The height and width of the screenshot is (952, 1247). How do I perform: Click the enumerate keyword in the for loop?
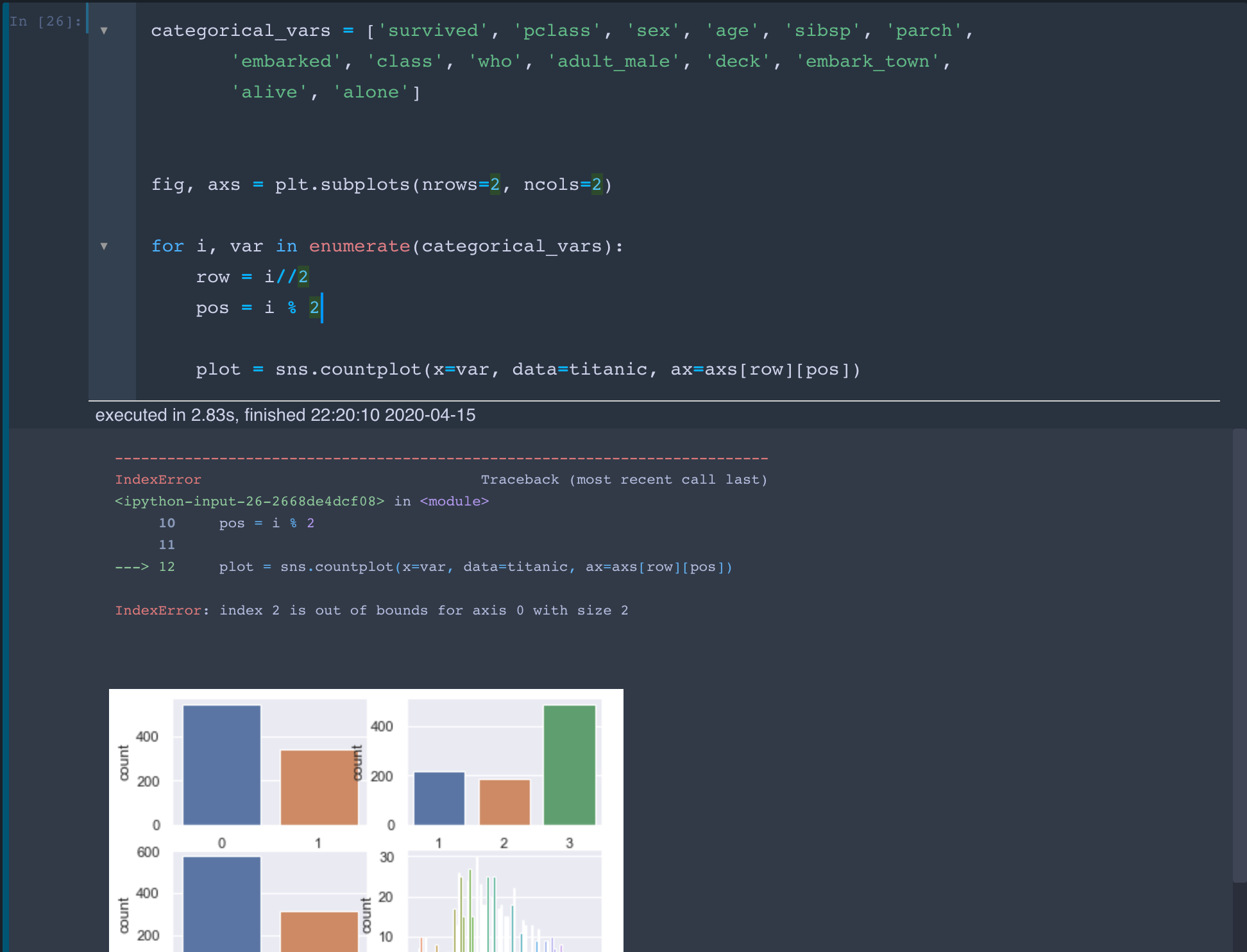pos(359,246)
